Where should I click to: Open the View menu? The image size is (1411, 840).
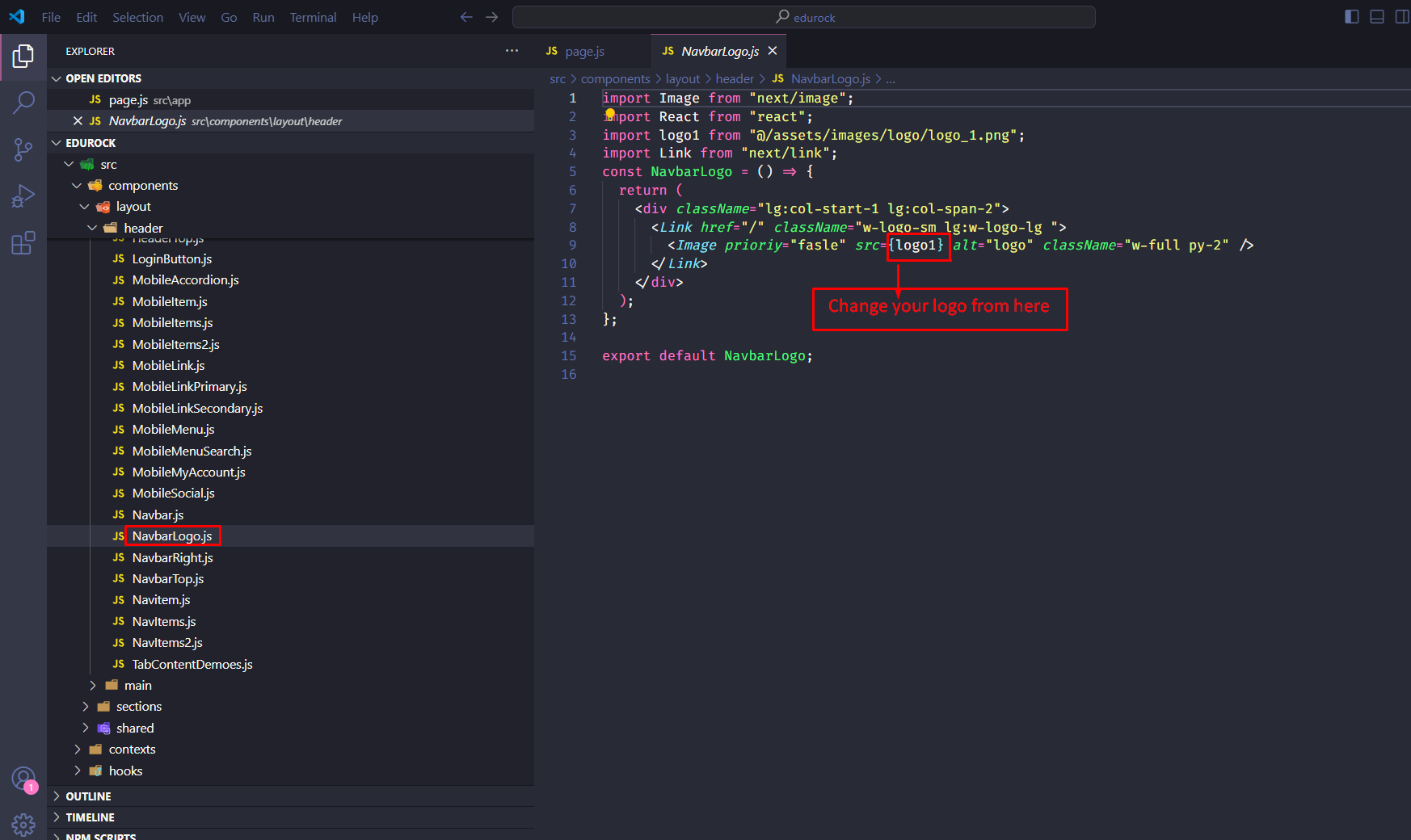point(192,17)
